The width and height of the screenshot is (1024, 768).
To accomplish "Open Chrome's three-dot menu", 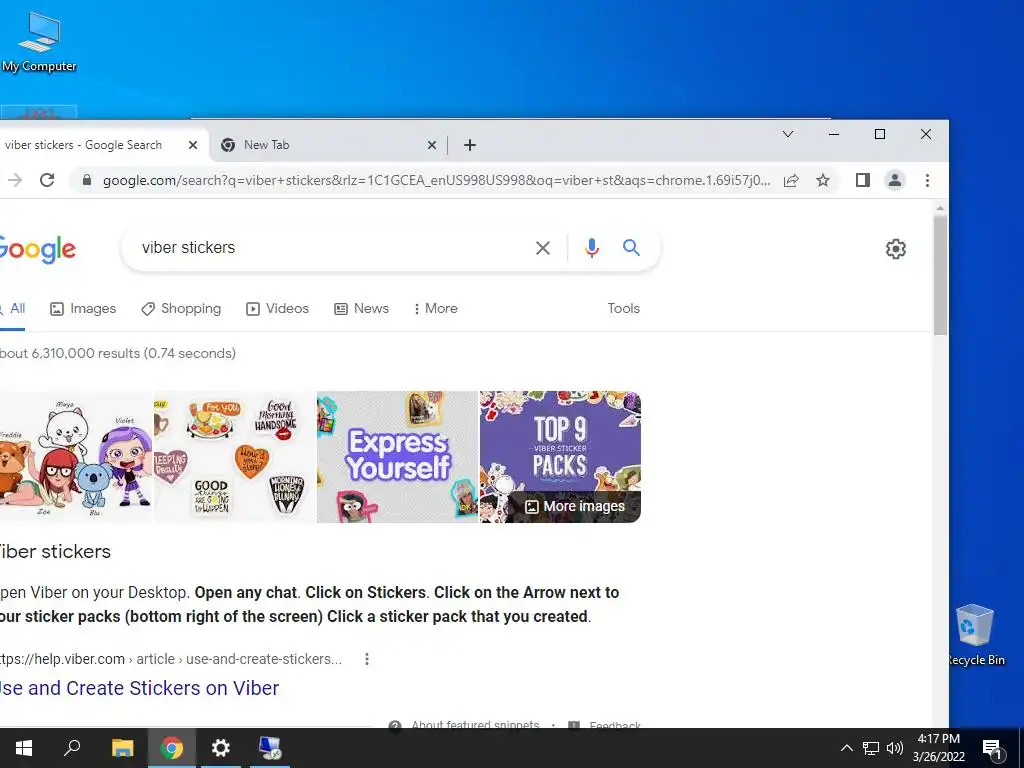I will tap(927, 180).
